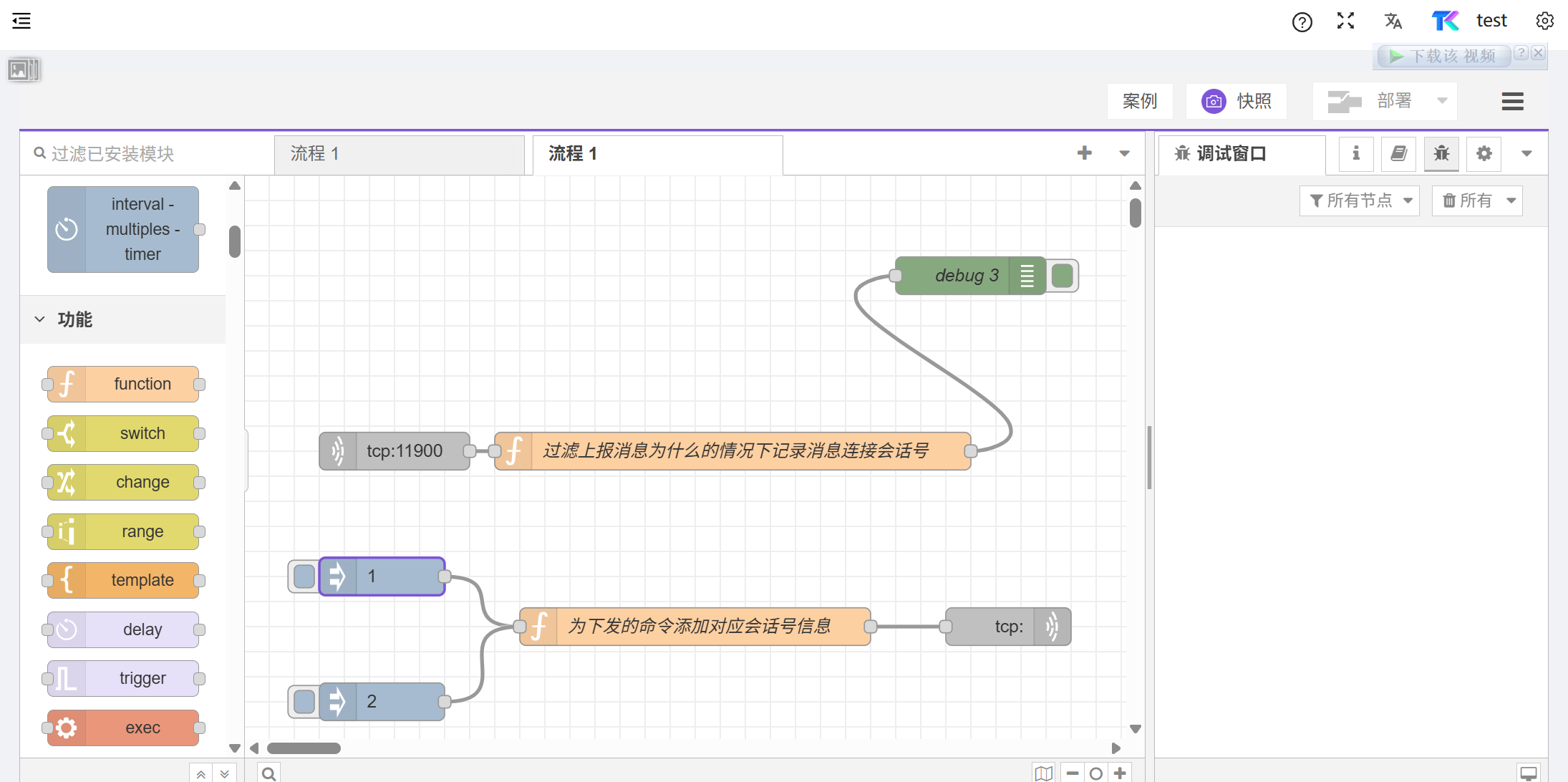1568x782 pixels.
Task: Open the configuration nodes gear icon
Action: 1484,153
